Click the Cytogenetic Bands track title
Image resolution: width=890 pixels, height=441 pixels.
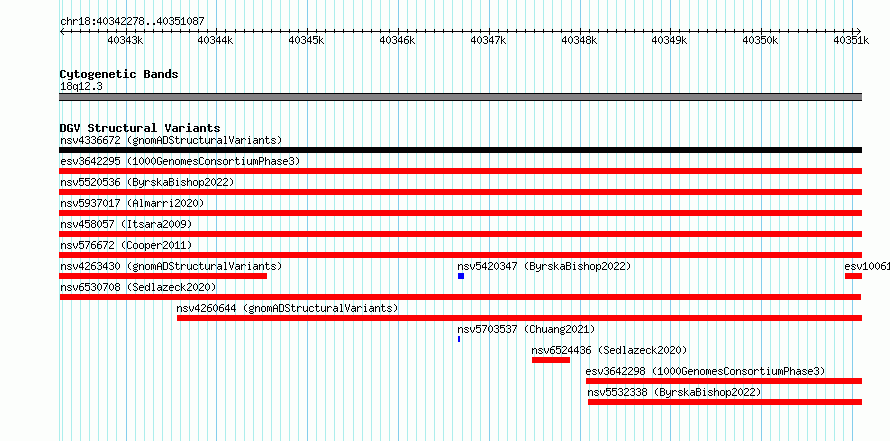click(119, 74)
